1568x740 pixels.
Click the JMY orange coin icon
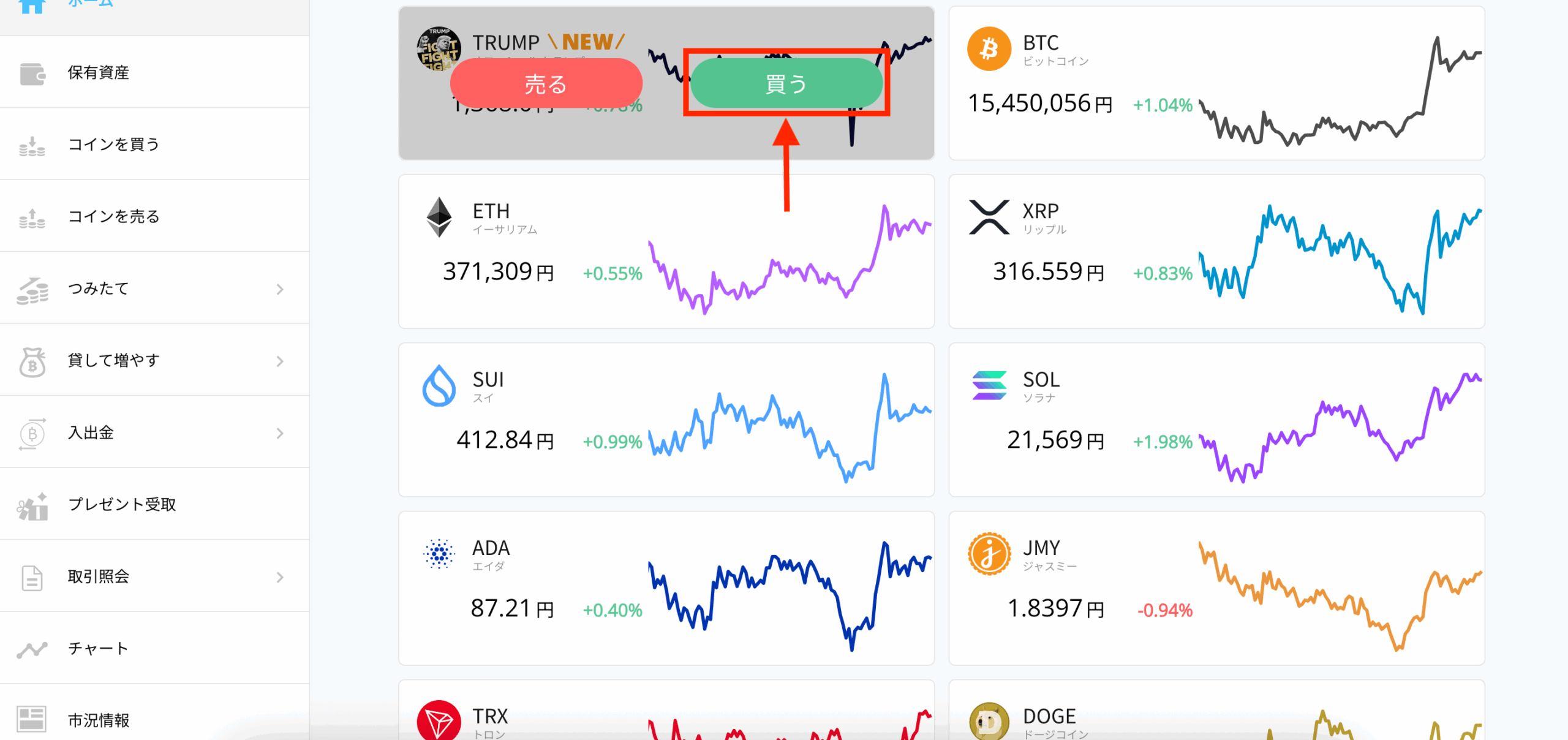pyautogui.click(x=989, y=554)
